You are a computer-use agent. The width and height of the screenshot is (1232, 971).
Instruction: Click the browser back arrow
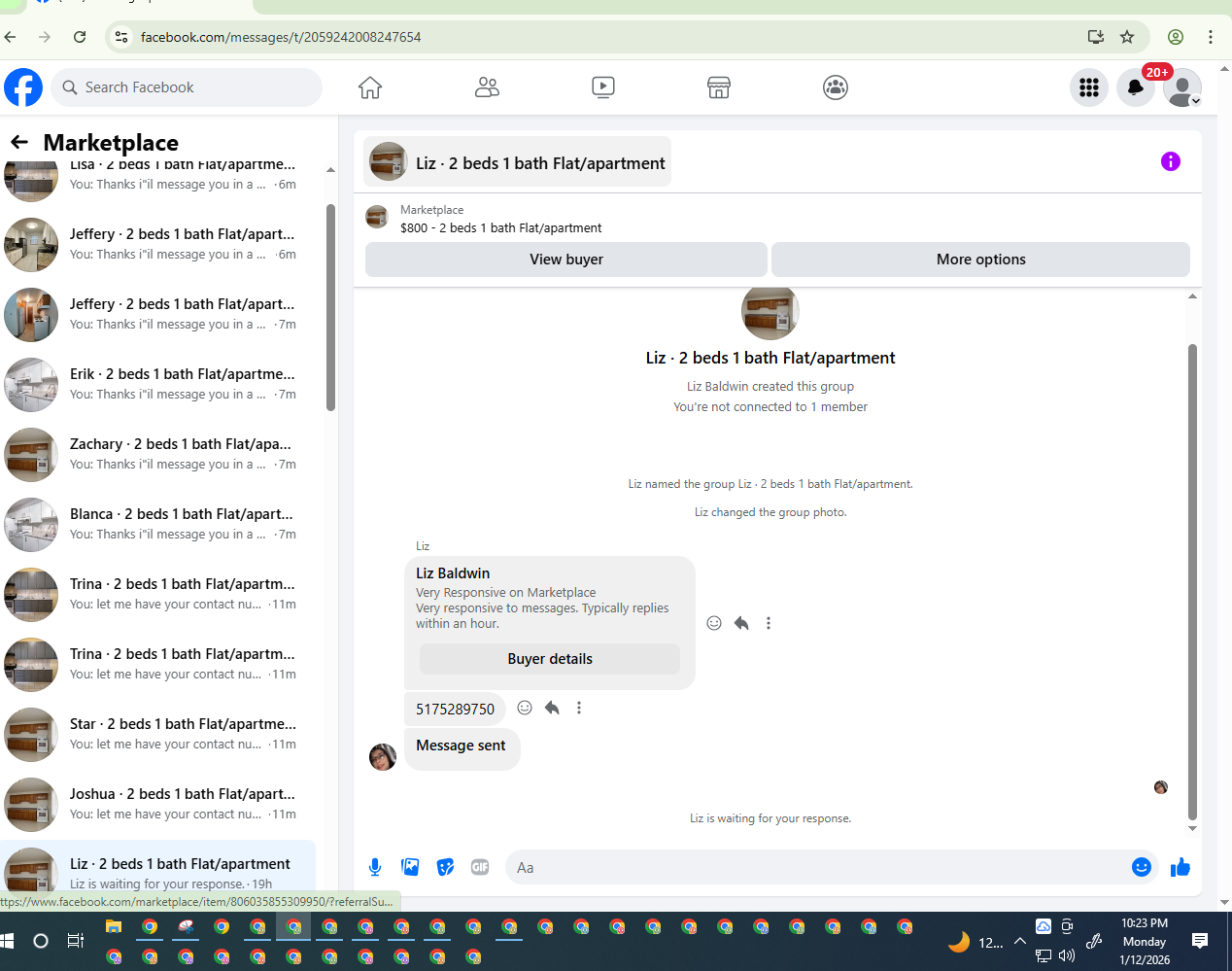point(11,37)
